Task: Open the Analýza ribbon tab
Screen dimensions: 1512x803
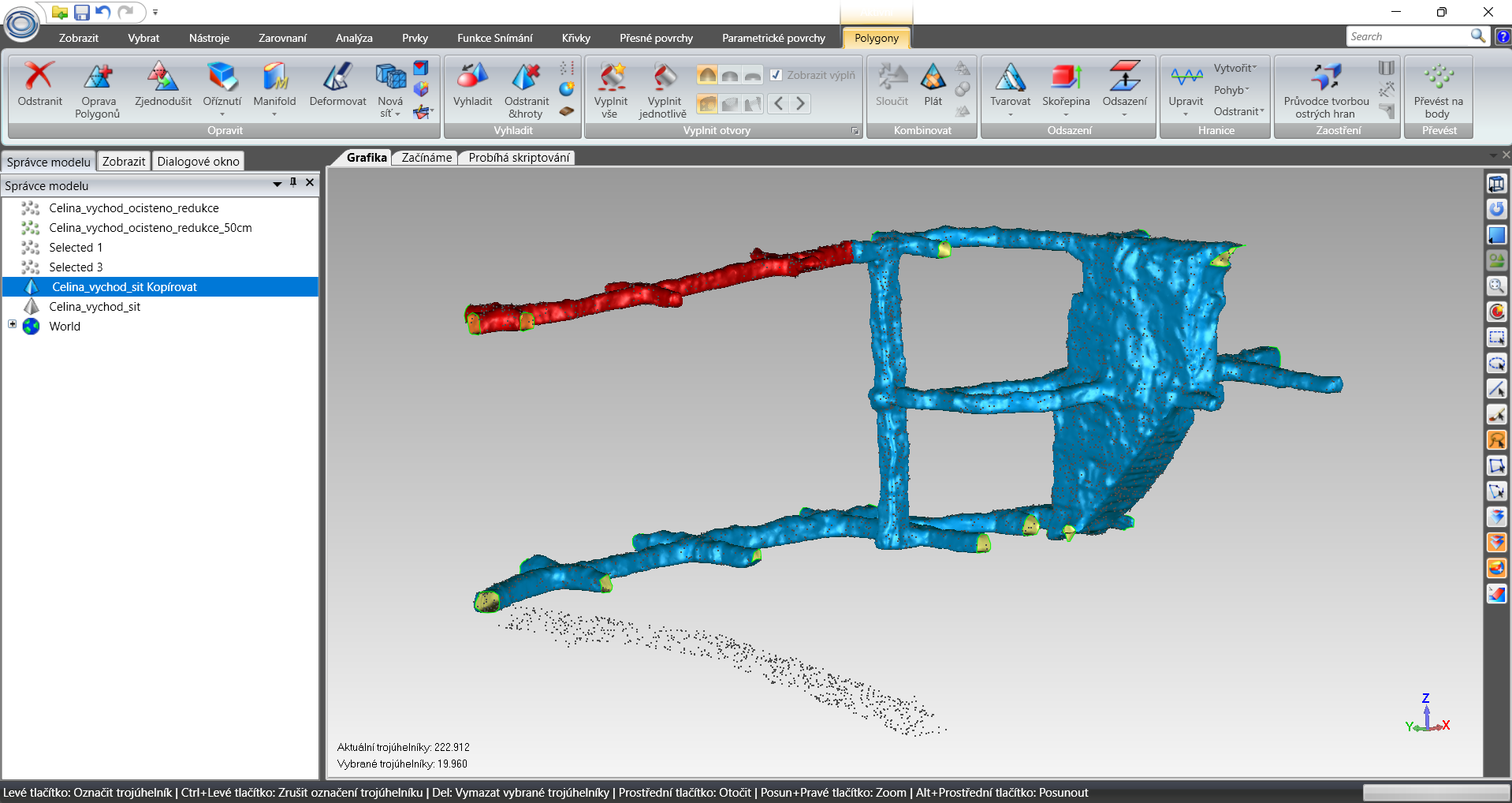Action: point(354,38)
